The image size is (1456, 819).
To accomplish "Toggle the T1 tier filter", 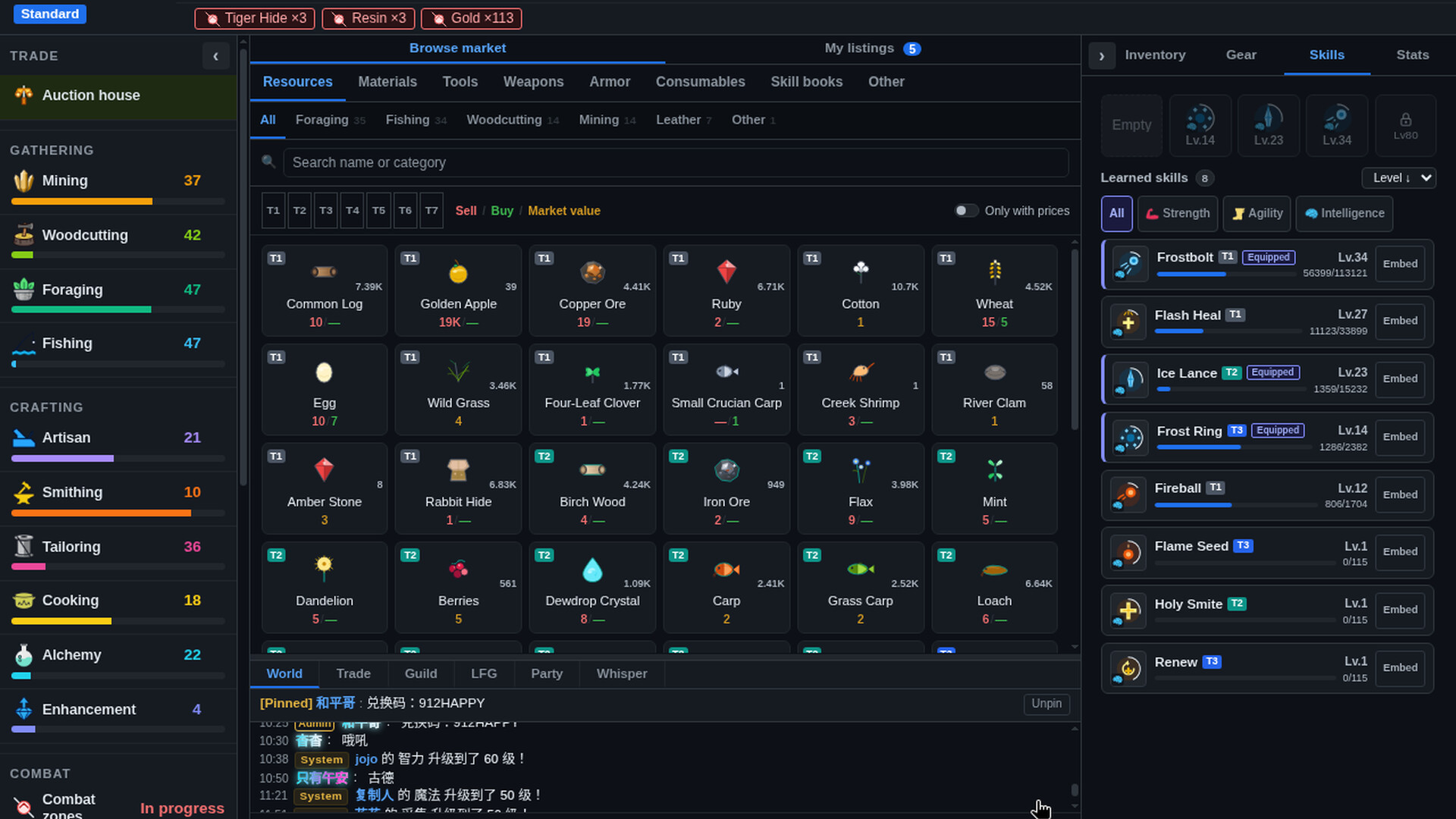I will coord(273,211).
